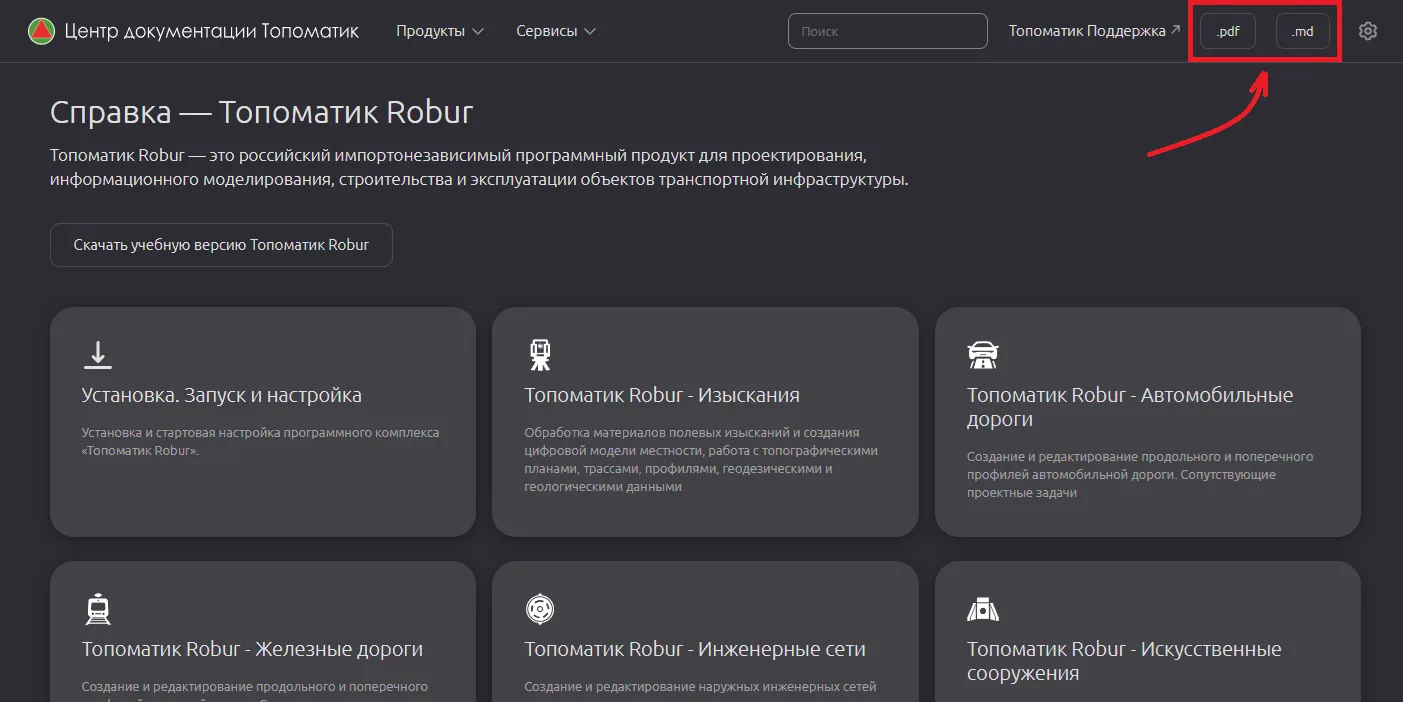Open Установка. Запуск и настройка section
The image size is (1403, 702).
[263, 422]
